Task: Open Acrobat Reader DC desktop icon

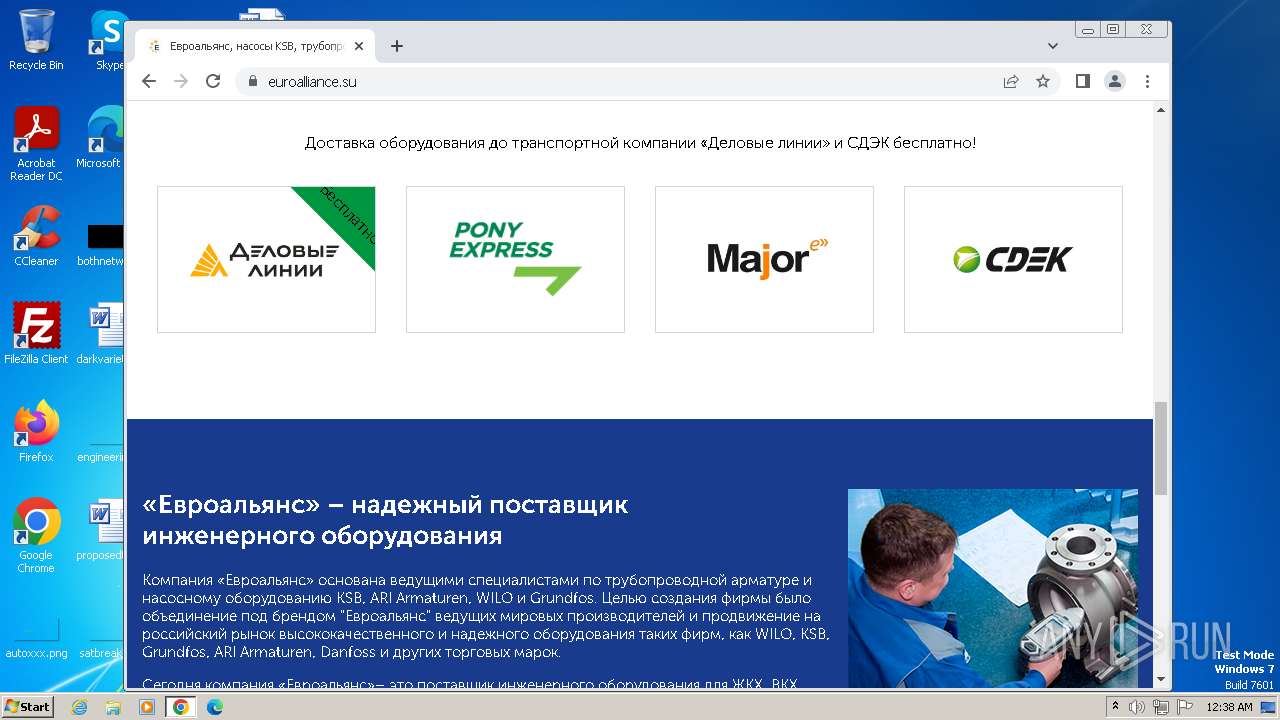Action: click(36, 144)
